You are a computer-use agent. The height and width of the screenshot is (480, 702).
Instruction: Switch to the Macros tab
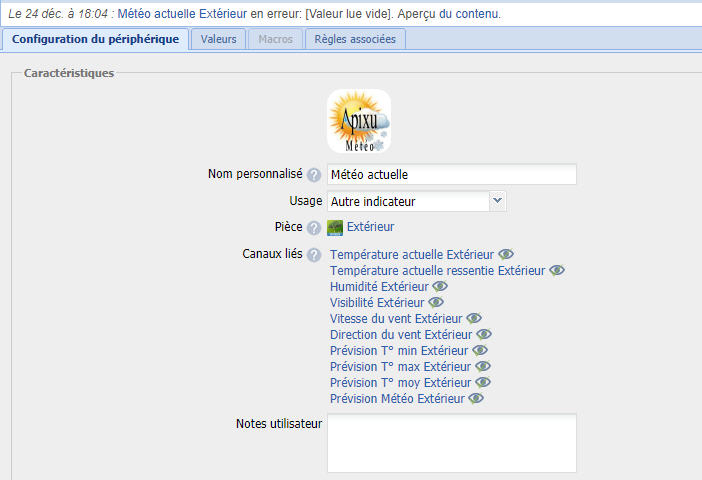click(x=275, y=39)
